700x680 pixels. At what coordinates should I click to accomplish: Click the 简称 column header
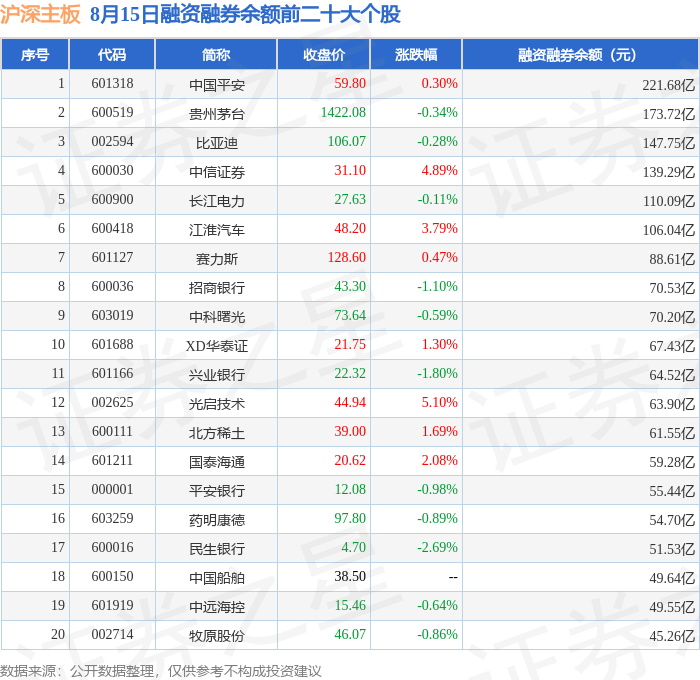coord(216,55)
